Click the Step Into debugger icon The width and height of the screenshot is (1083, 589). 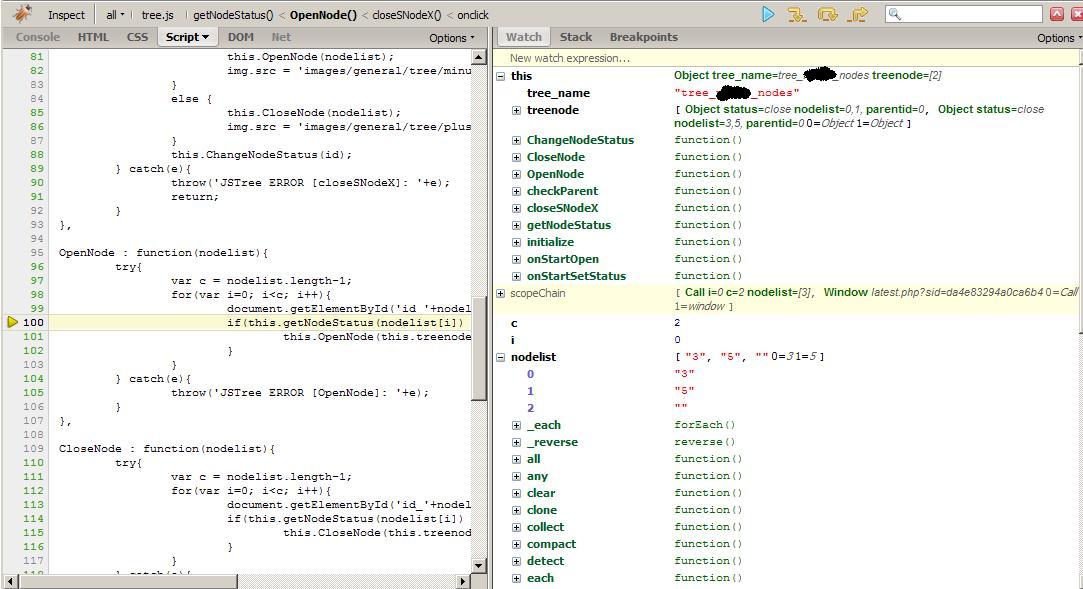coord(796,14)
